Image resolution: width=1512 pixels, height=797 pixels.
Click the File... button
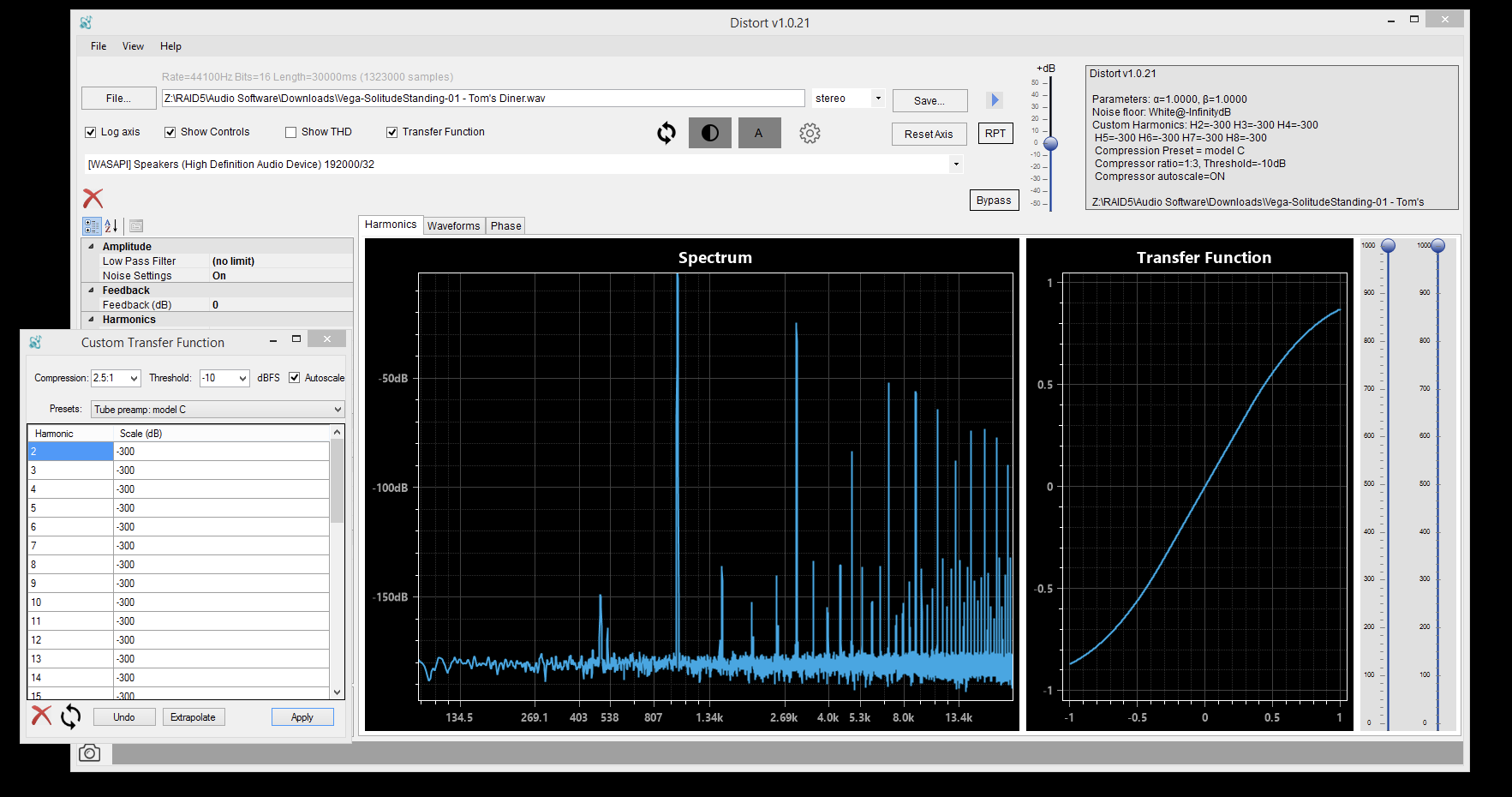[119, 99]
